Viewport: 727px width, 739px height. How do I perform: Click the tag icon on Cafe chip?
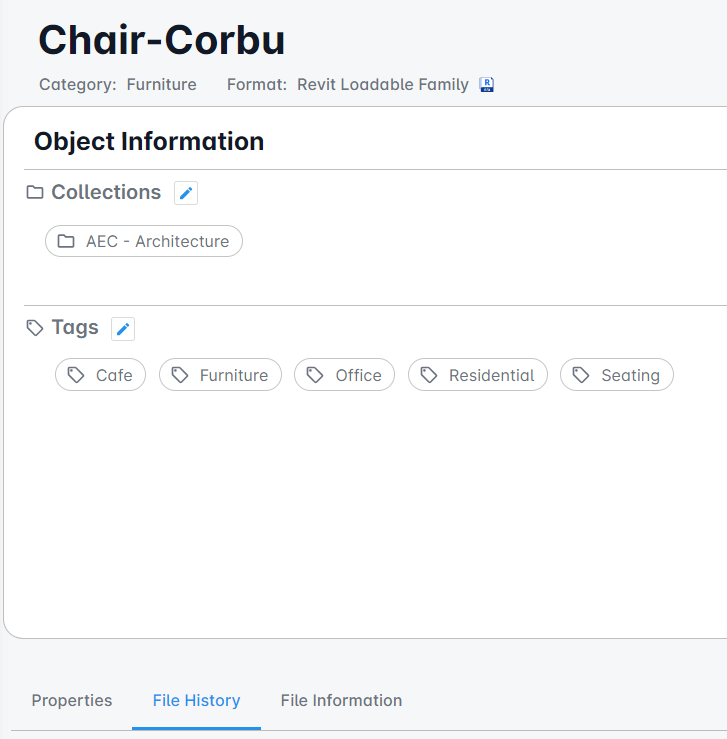76,375
